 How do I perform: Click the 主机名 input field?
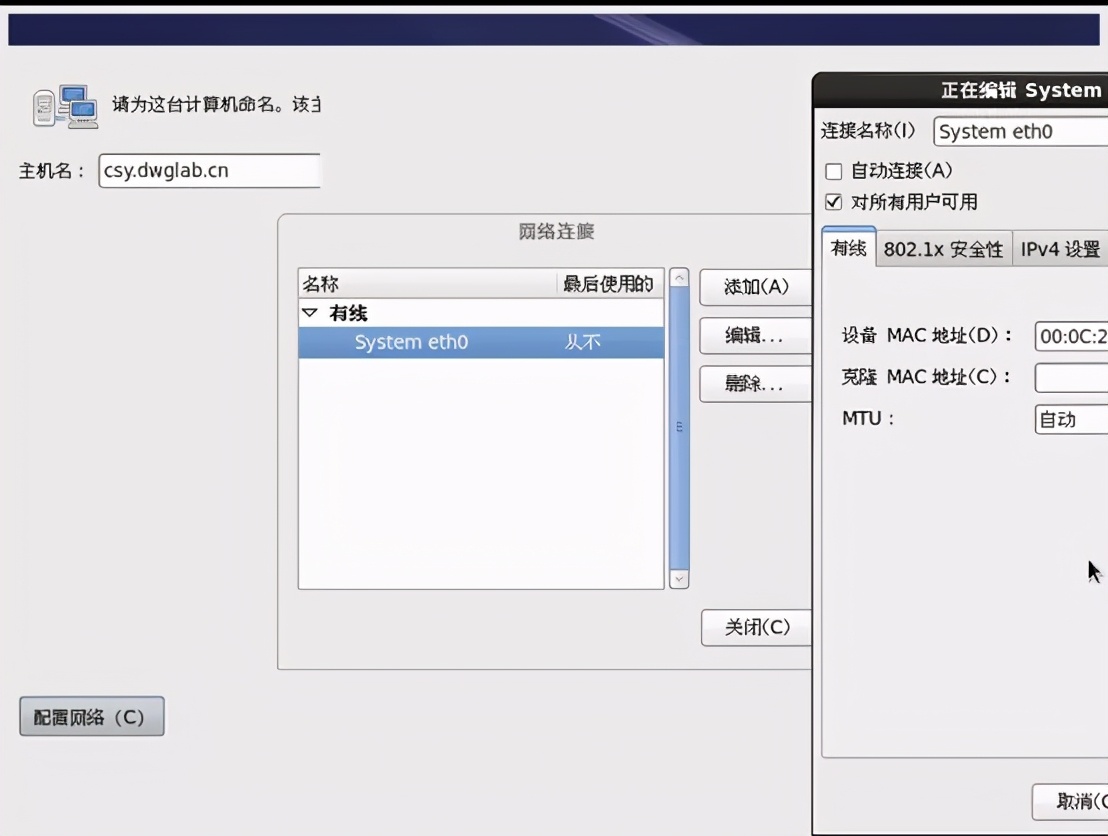tap(209, 170)
